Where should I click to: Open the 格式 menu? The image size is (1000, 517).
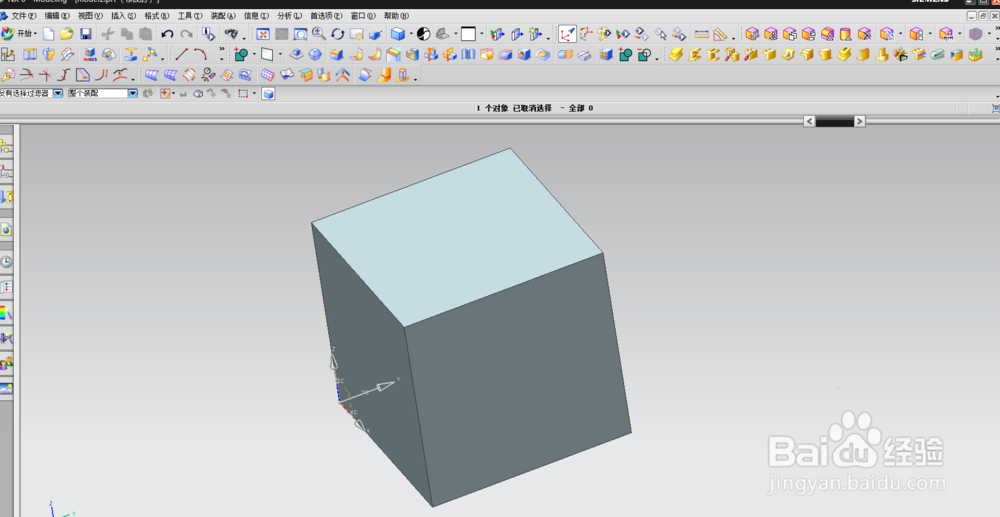point(157,16)
